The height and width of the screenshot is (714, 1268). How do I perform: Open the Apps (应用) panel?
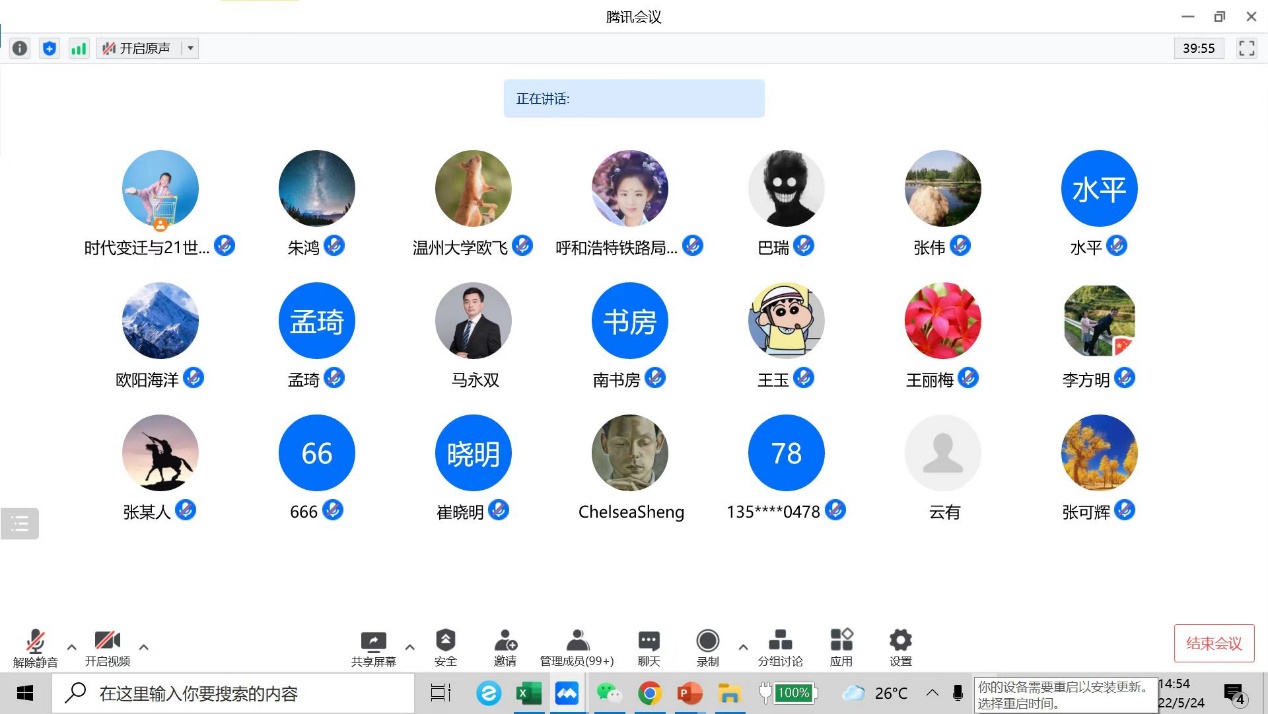click(x=841, y=647)
